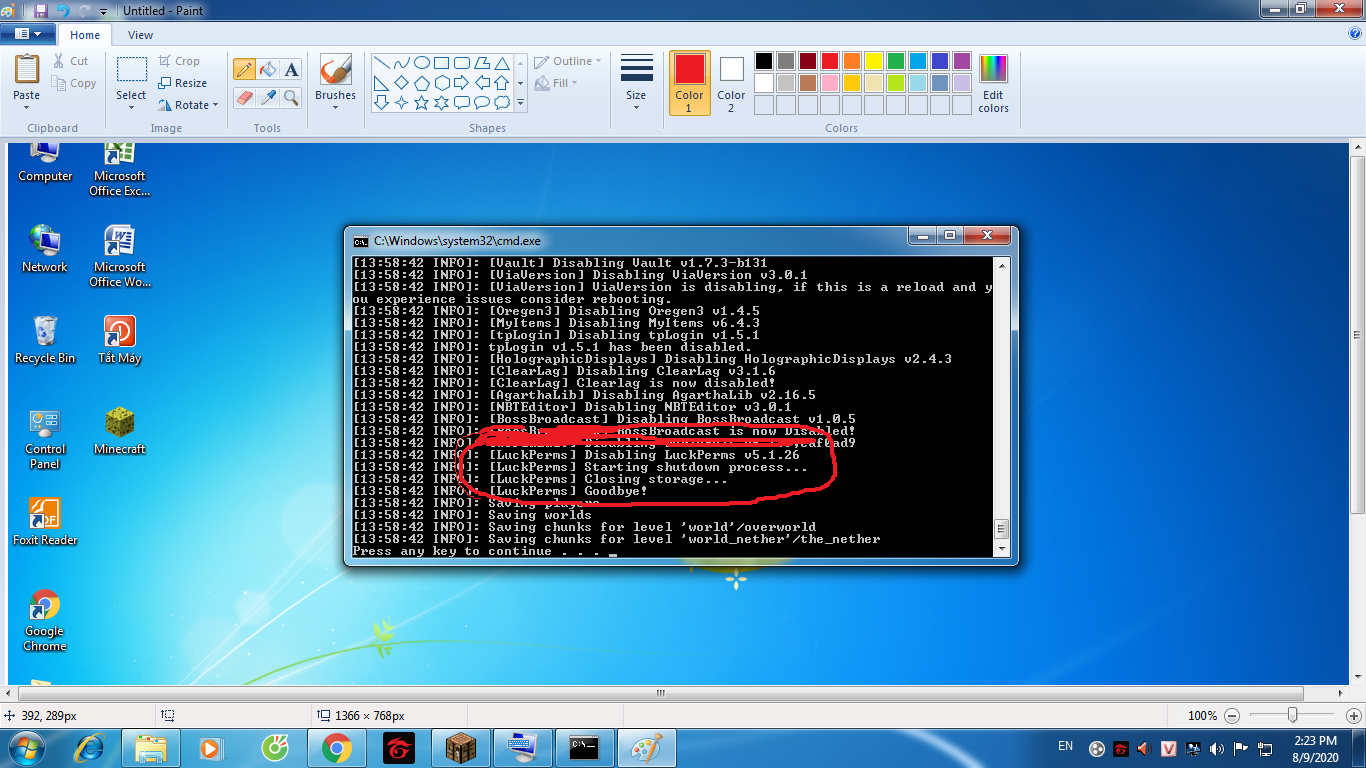Choose the purple color swatch
The image size is (1366, 768).
(x=962, y=61)
